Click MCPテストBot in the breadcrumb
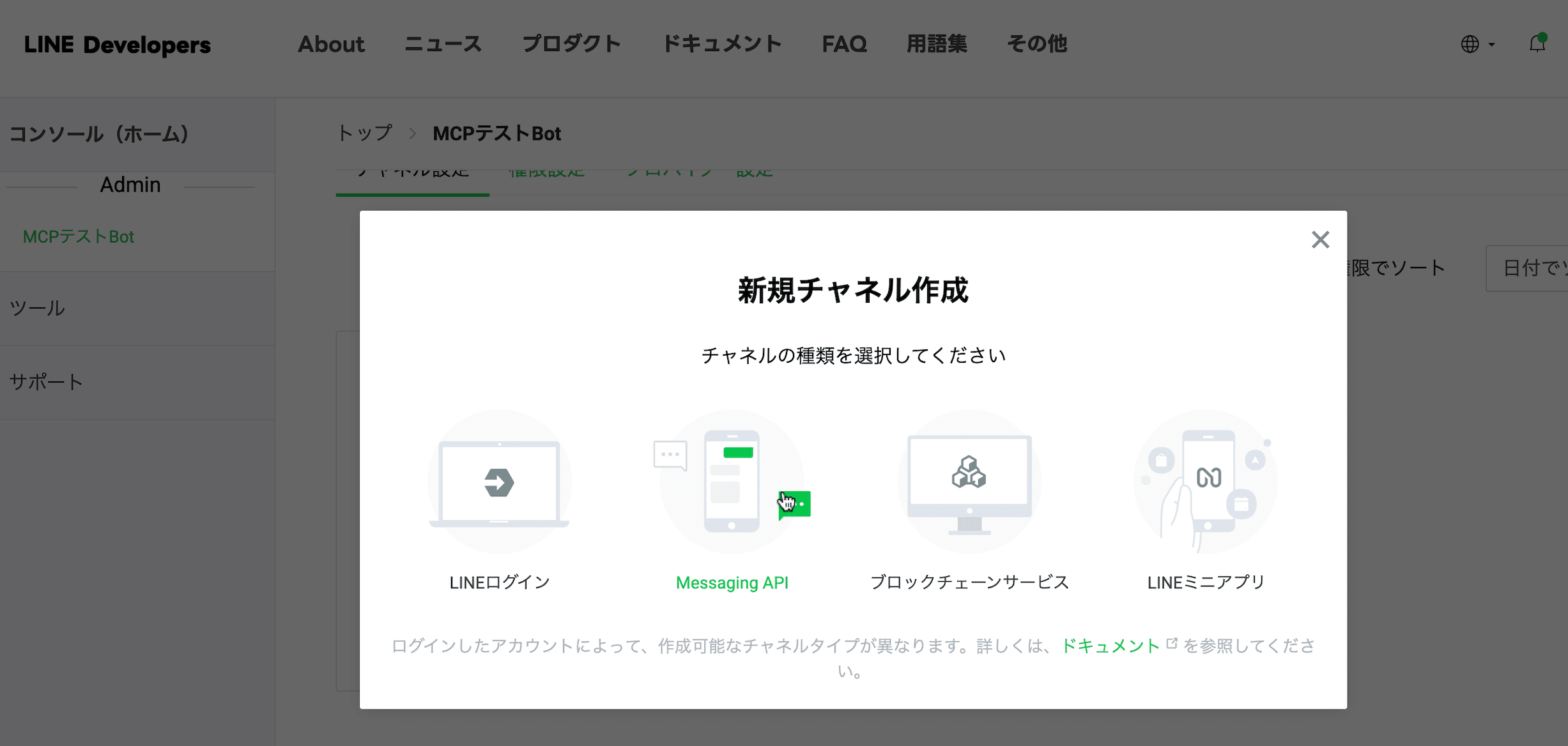 pos(496,133)
